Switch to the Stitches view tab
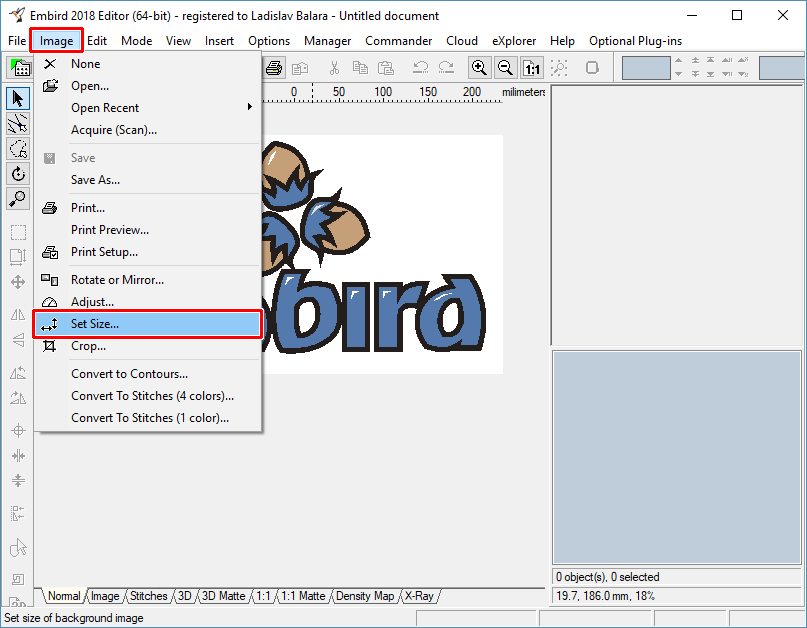 click(x=148, y=596)
